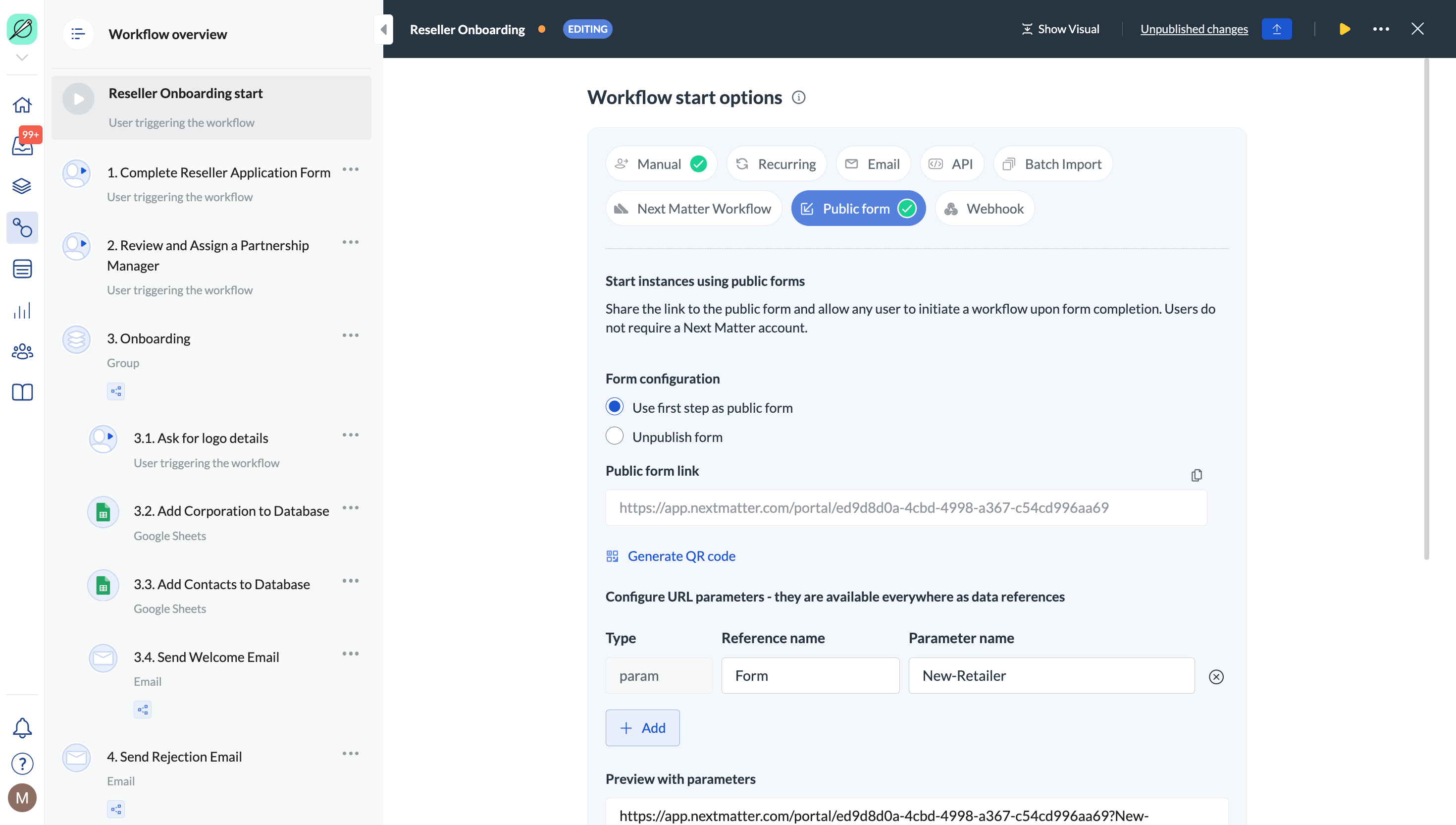Open options menu for Onboarding group

(350, 335)
